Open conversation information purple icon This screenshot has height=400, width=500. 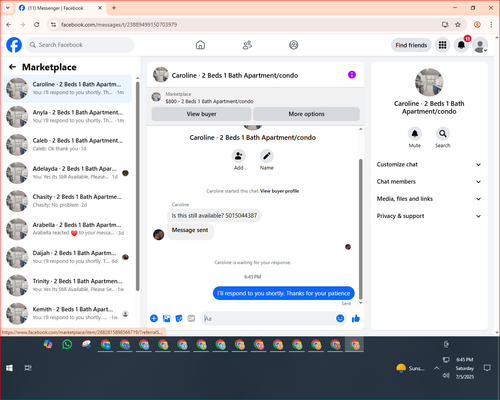tap(352, 75)
